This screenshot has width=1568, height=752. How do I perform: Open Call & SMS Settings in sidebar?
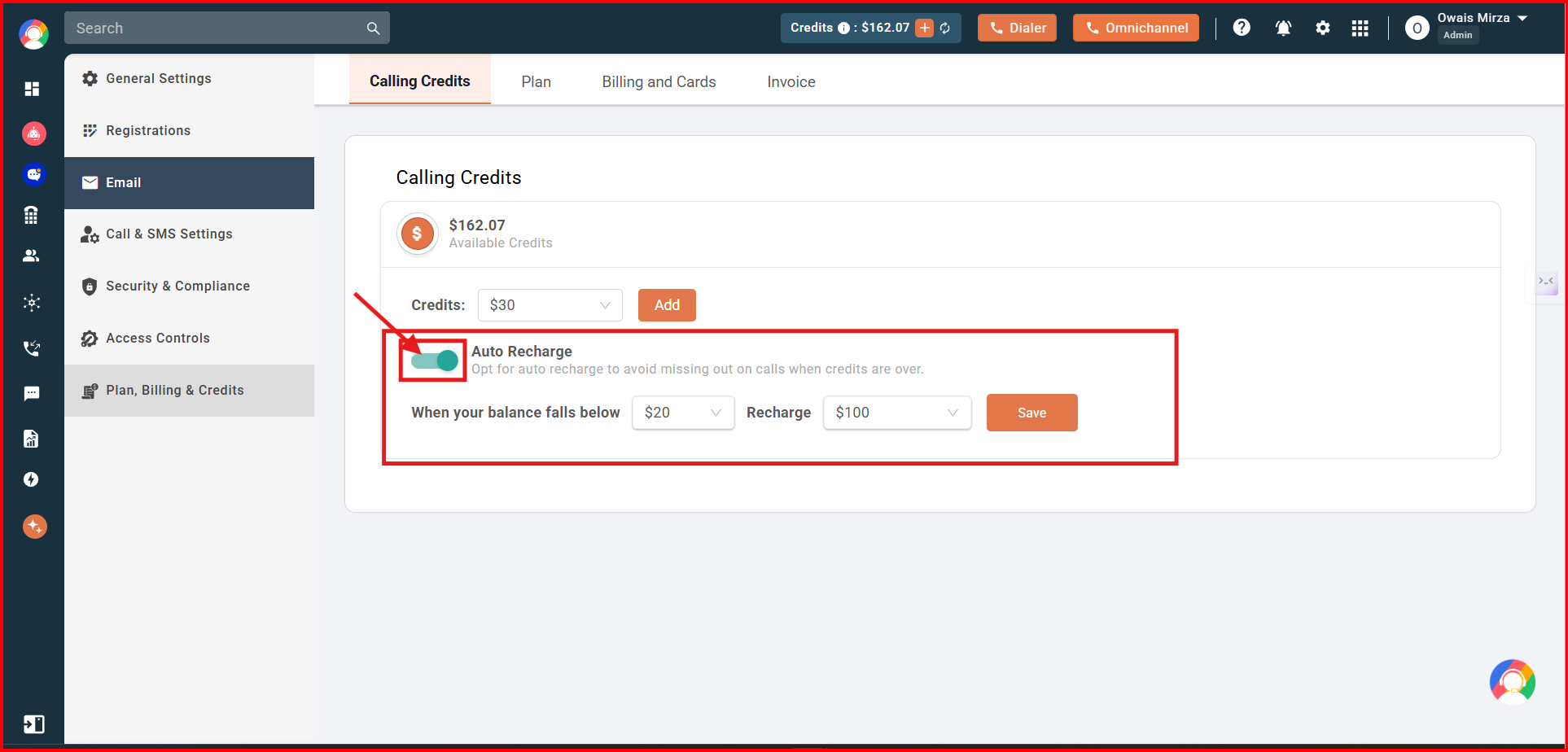189,234
